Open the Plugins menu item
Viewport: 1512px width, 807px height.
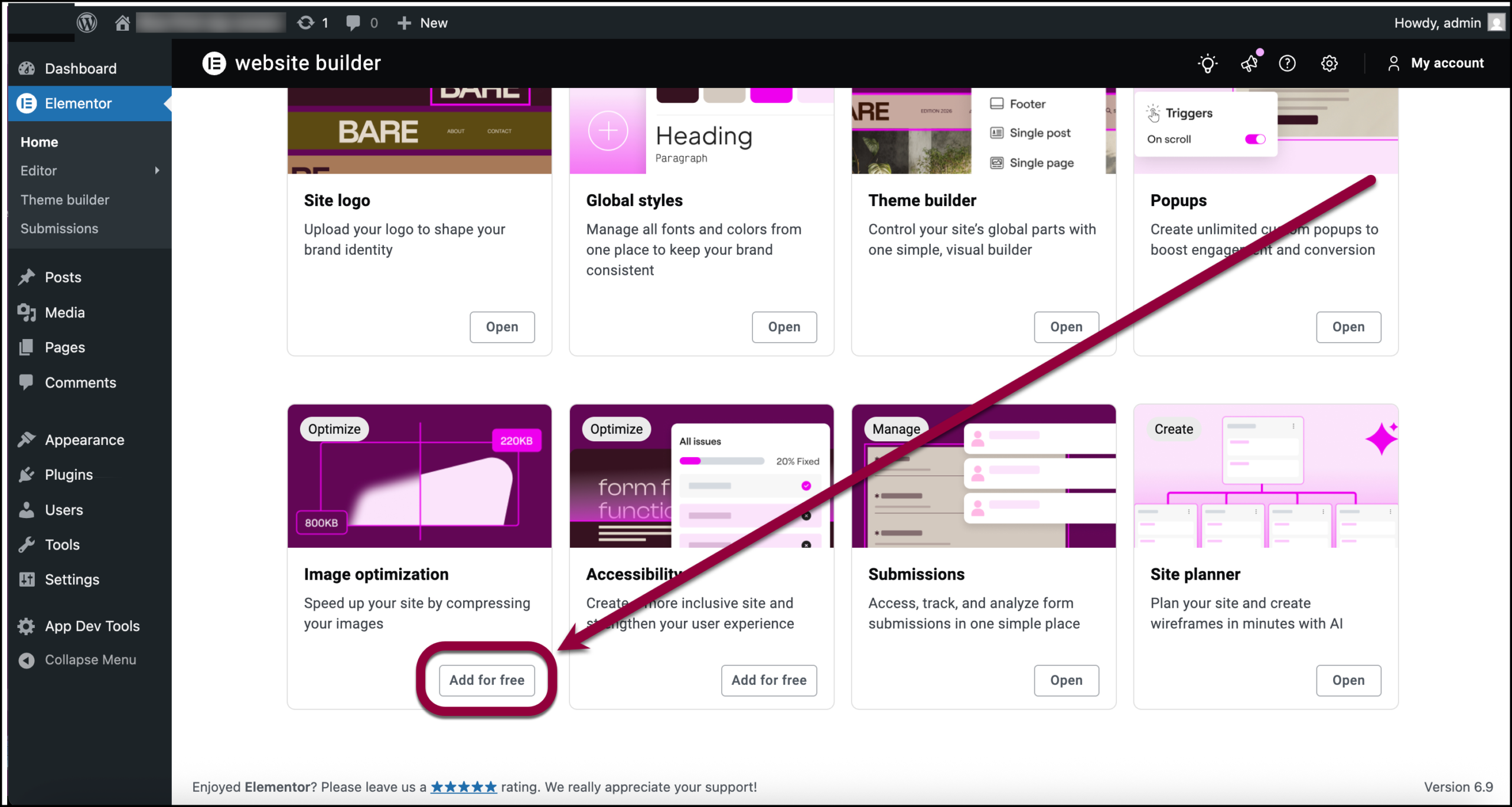pos(69,474)
